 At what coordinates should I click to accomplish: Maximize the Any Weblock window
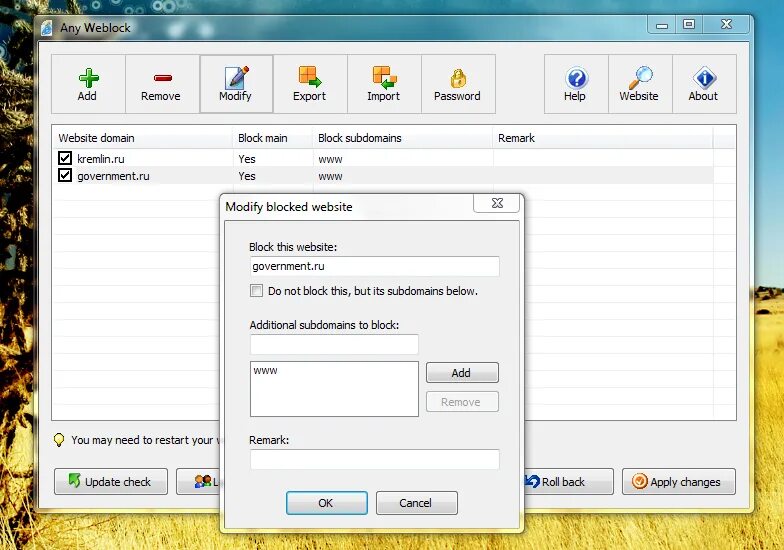(x=689, y=24)
